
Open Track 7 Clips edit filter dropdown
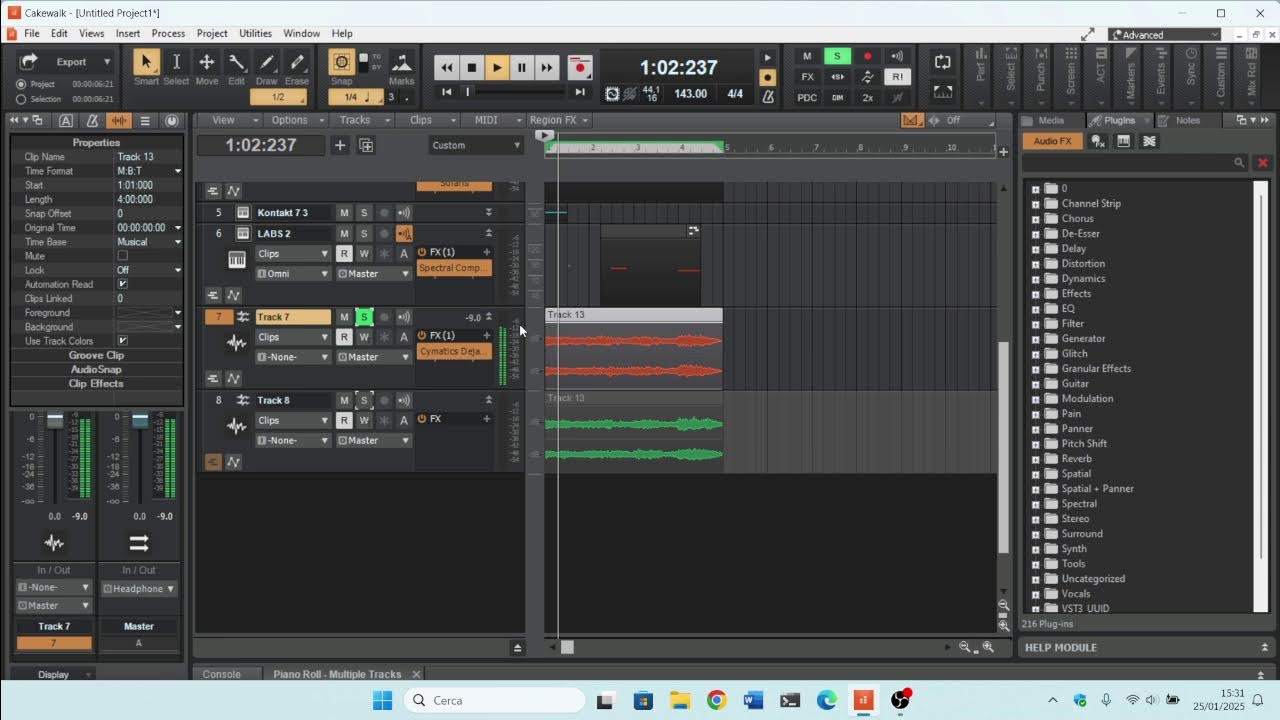(x=293, y=337)
